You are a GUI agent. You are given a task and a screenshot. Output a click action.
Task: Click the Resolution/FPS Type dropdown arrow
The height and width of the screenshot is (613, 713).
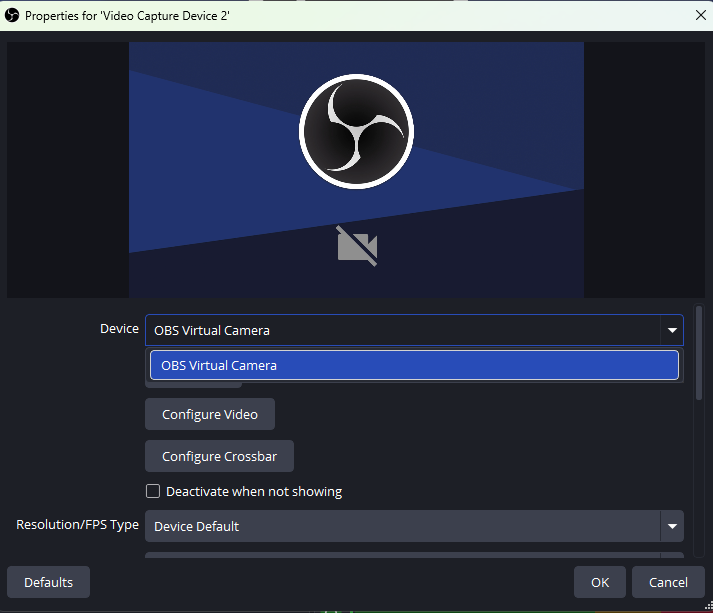coord(673,526)
